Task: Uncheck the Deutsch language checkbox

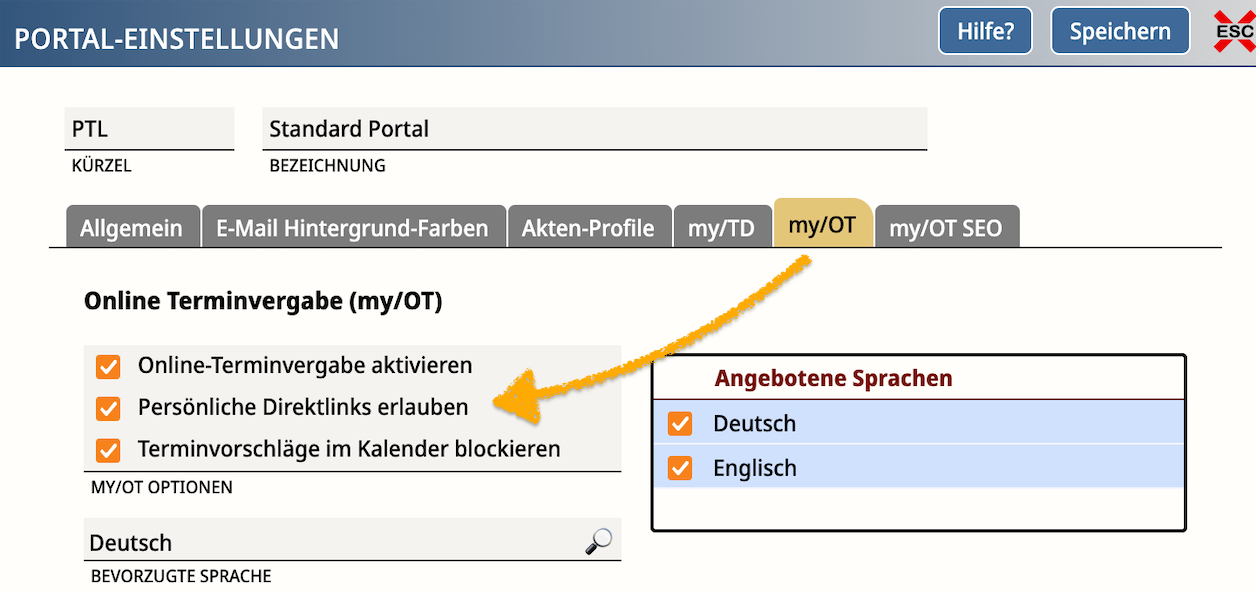Action: [x=680, y=424]
